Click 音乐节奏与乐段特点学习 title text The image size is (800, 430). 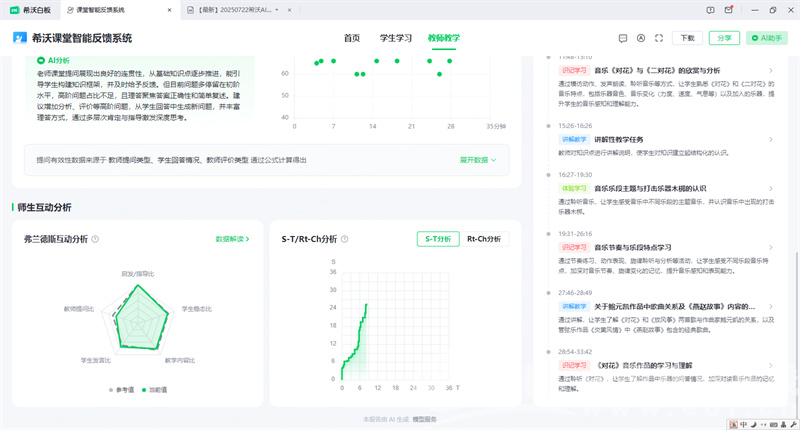tap(633, 247)
